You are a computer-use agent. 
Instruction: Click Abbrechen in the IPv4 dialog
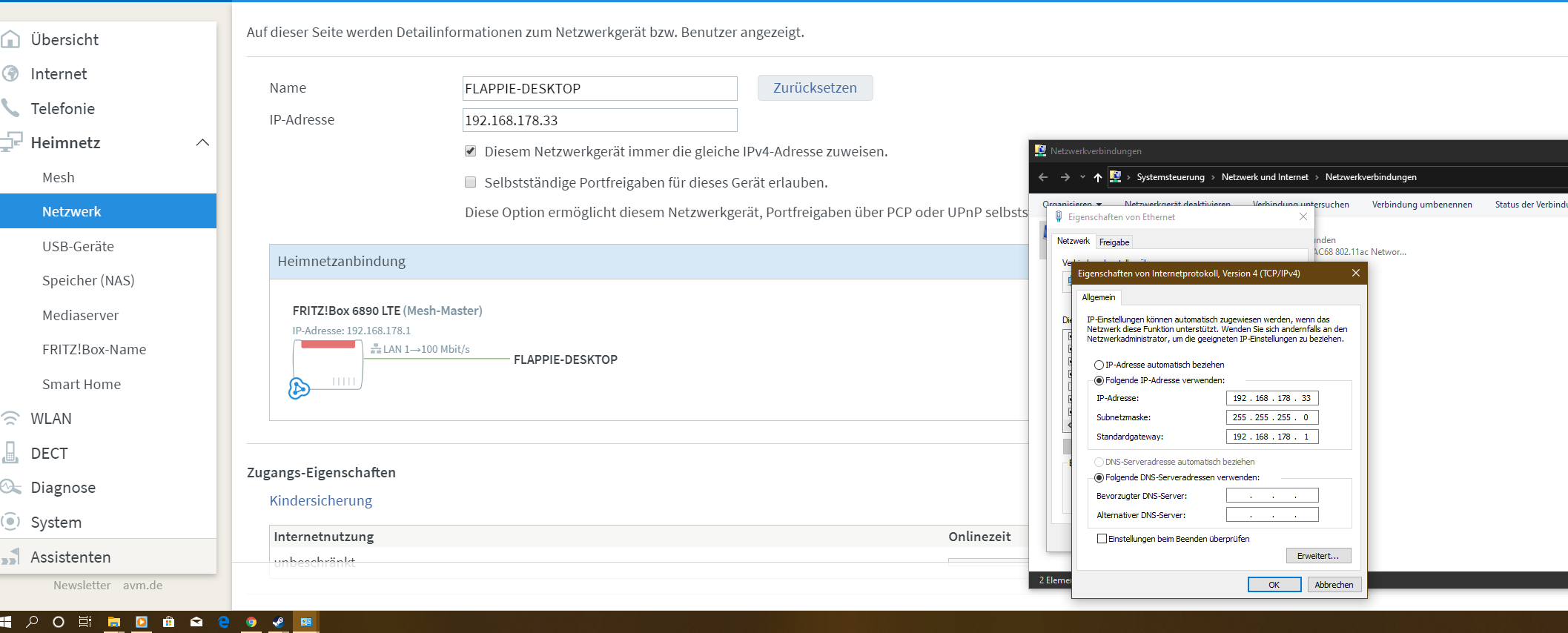(x=1334, y=585)
